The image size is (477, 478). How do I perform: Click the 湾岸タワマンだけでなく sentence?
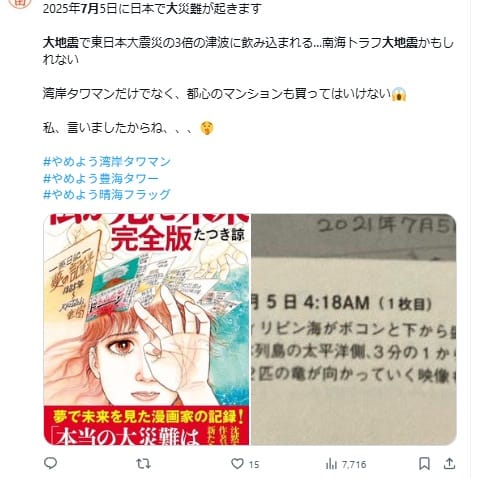click(217, 94)
